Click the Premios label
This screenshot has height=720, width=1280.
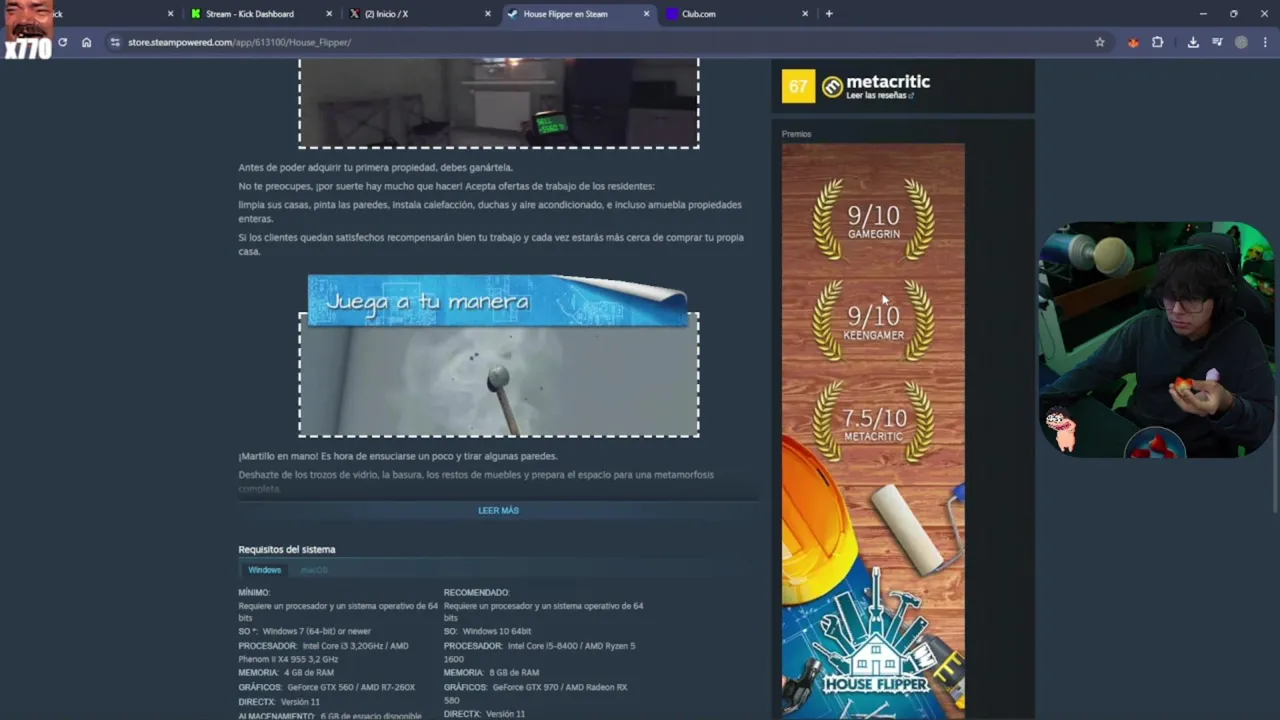pyautogui.click(x=797, y=134)
